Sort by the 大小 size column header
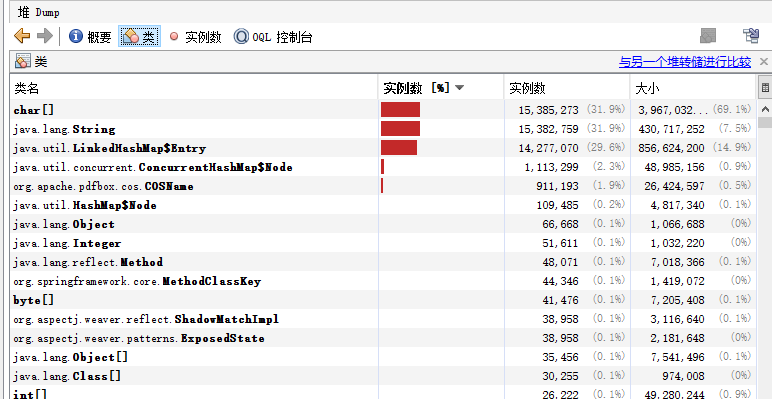Image resolution: width=772 pixels, height=399 pixels. (693, 88)
